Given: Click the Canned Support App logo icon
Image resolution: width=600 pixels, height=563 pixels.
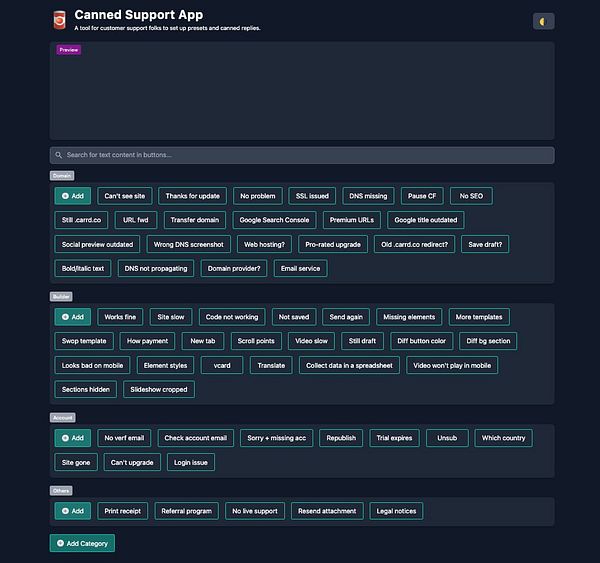Looking at the screenshot, I should click(59, 20).
